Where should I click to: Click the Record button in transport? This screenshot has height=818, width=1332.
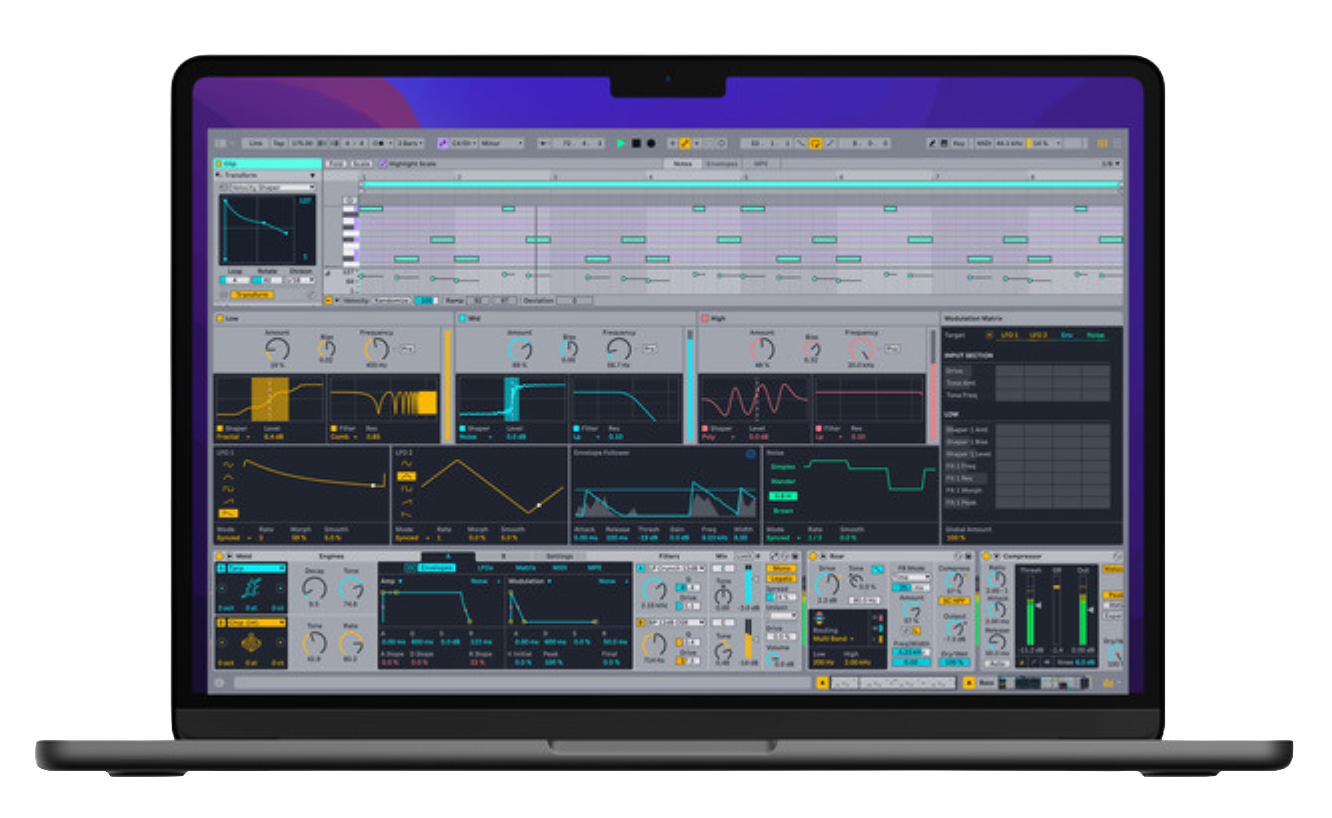click(x=651, y=144)
